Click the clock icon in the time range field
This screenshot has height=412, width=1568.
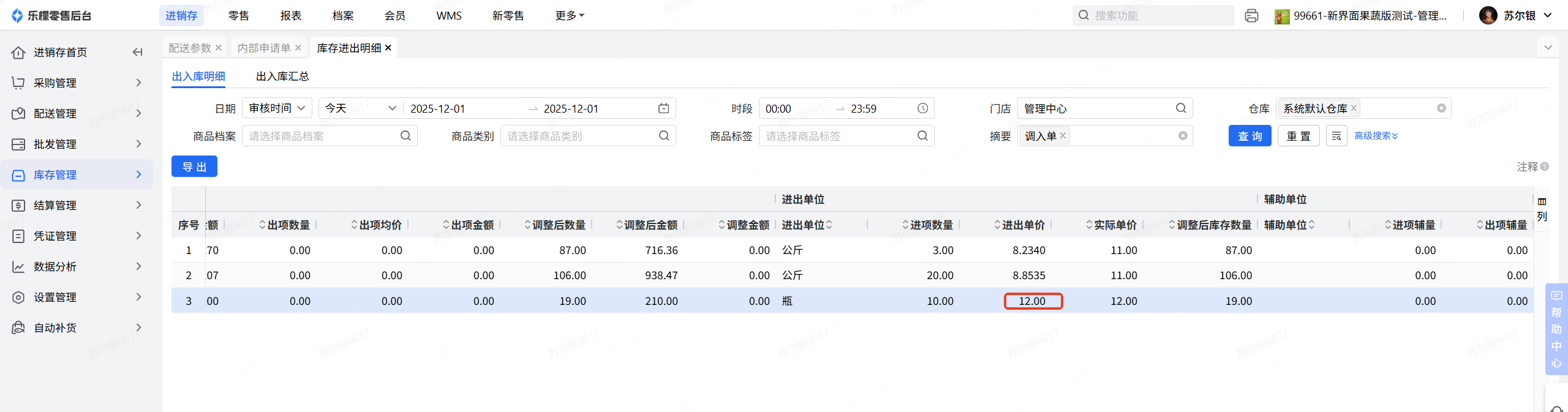click(922, 108)
